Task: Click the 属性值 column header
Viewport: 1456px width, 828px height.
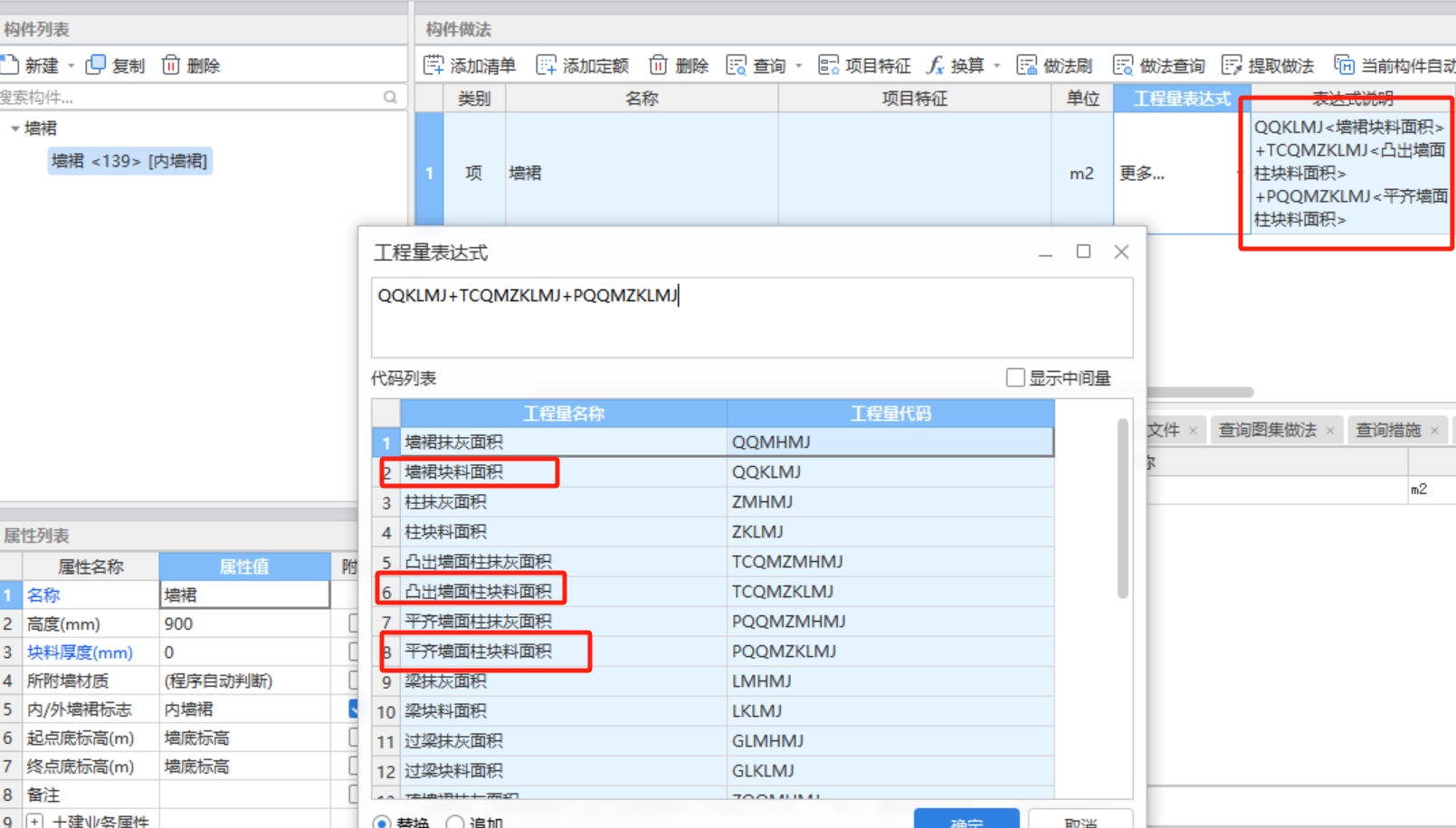Action: click(x=244, y=566)
